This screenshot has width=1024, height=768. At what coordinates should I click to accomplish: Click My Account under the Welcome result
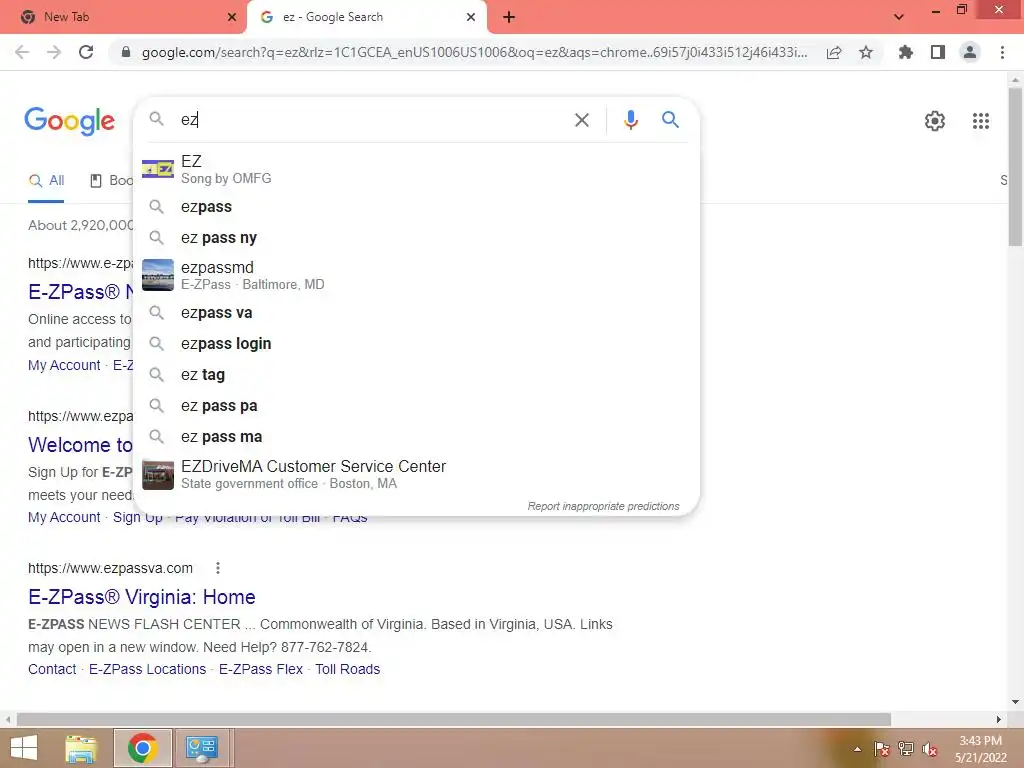[64, 517]
